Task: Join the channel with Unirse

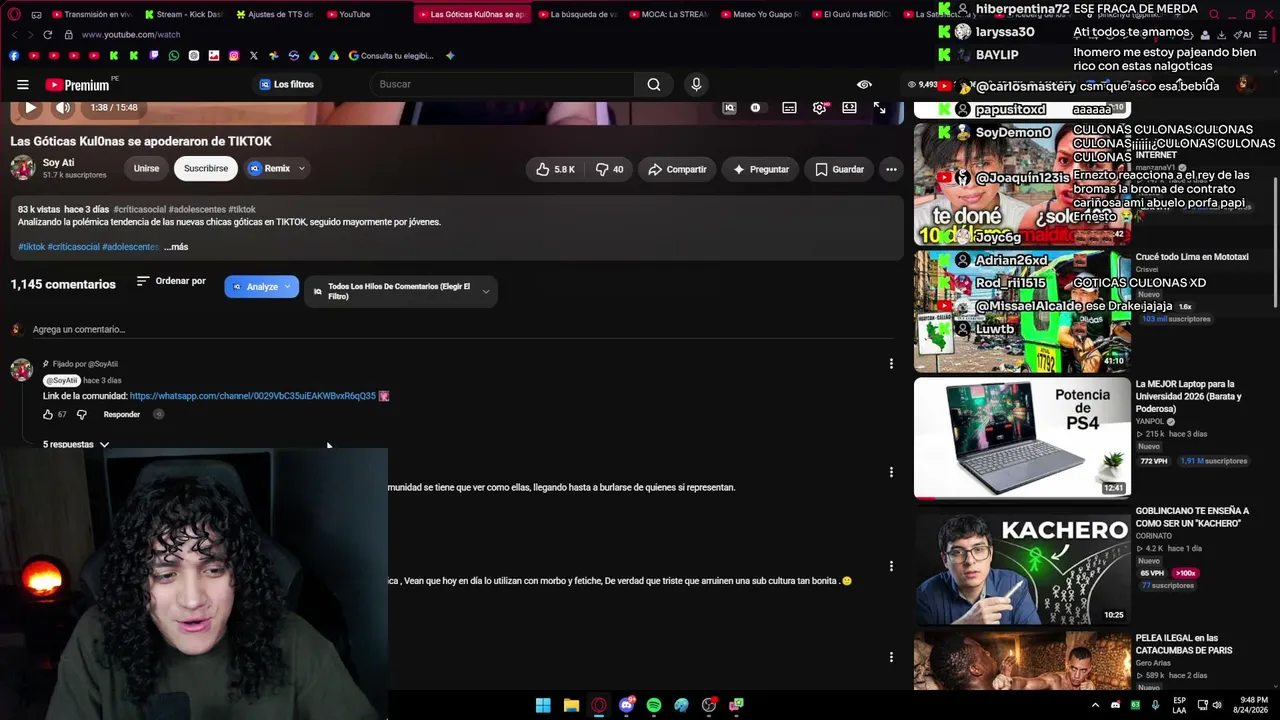Action: point(146,169)
